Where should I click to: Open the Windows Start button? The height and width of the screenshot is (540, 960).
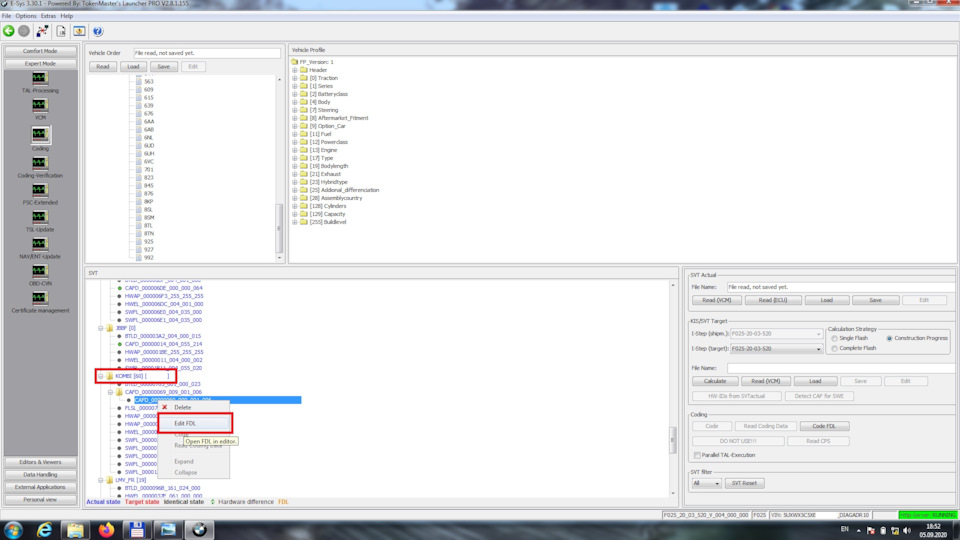[13, 530]
